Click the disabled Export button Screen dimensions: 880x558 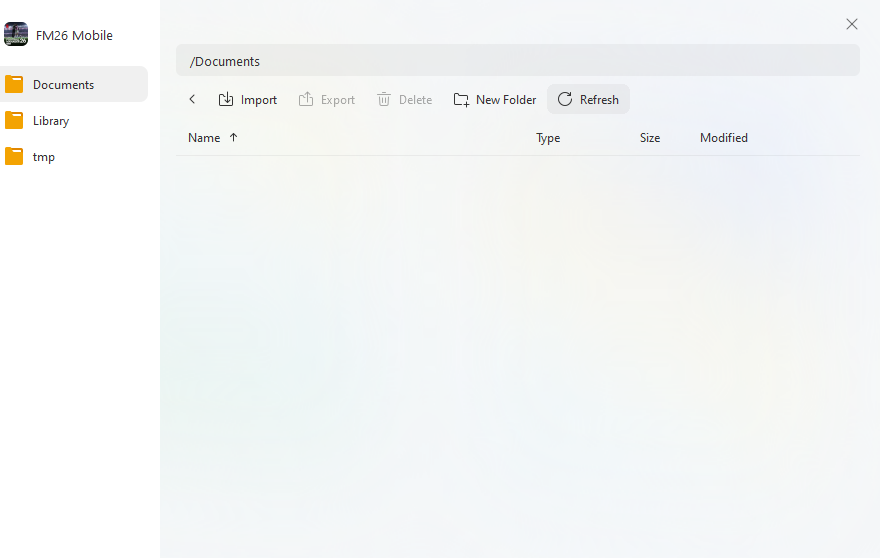pos(327,99)
